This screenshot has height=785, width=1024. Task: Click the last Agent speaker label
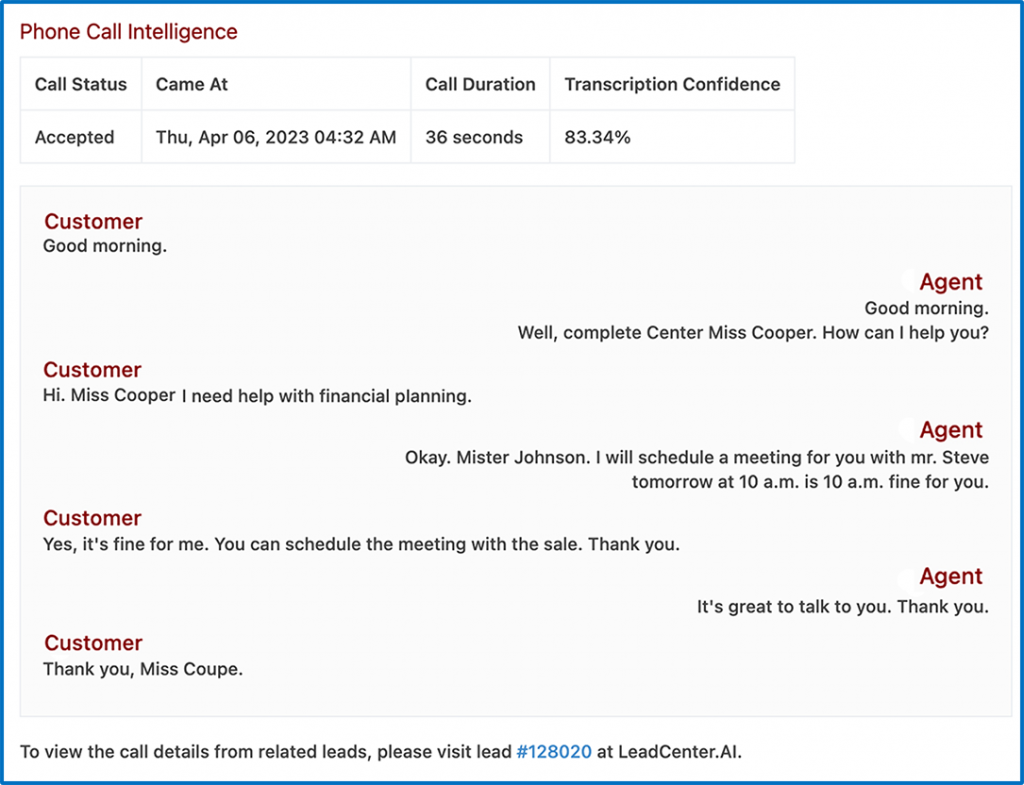(951, 576)
